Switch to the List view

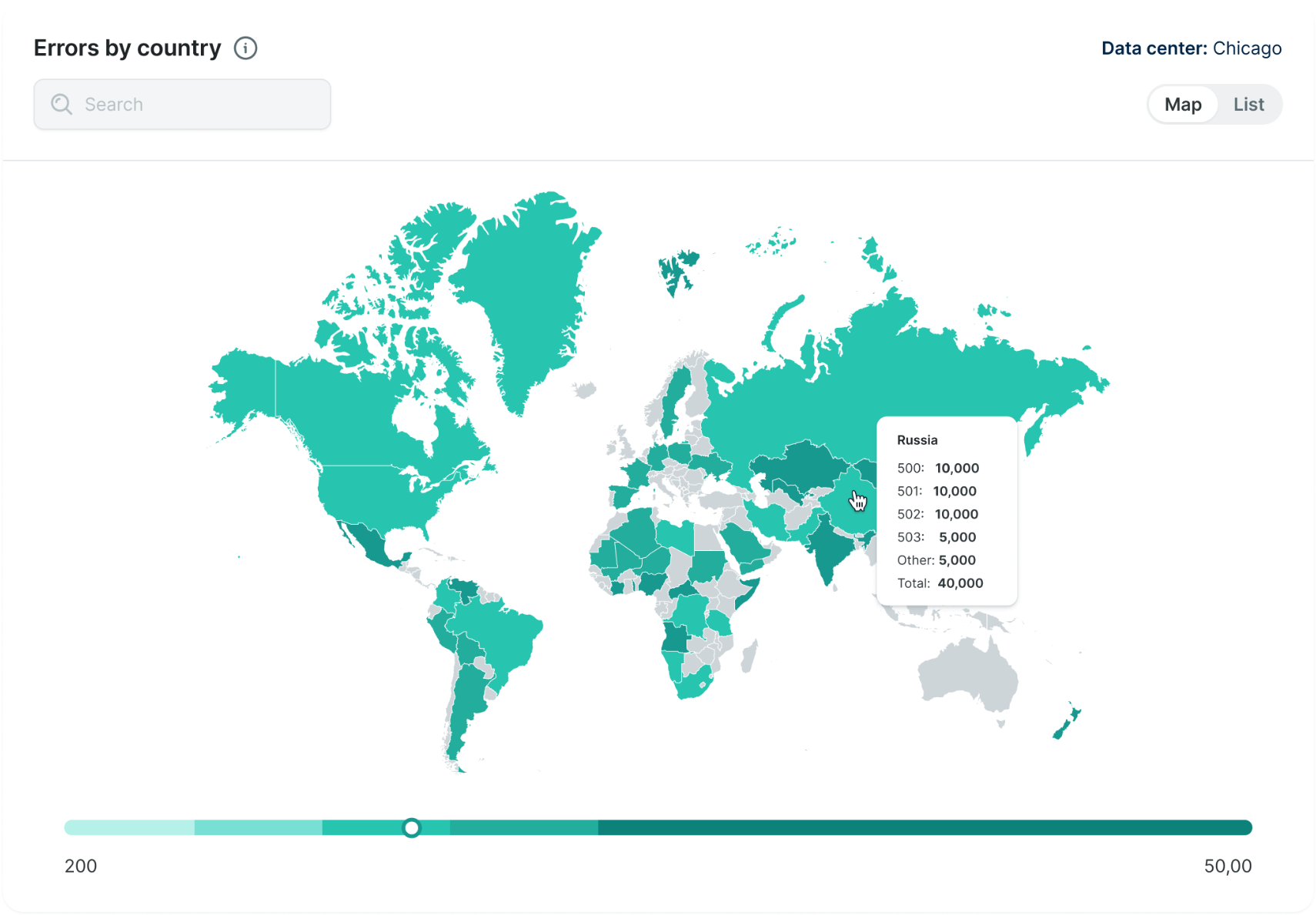click(1248, 105)
